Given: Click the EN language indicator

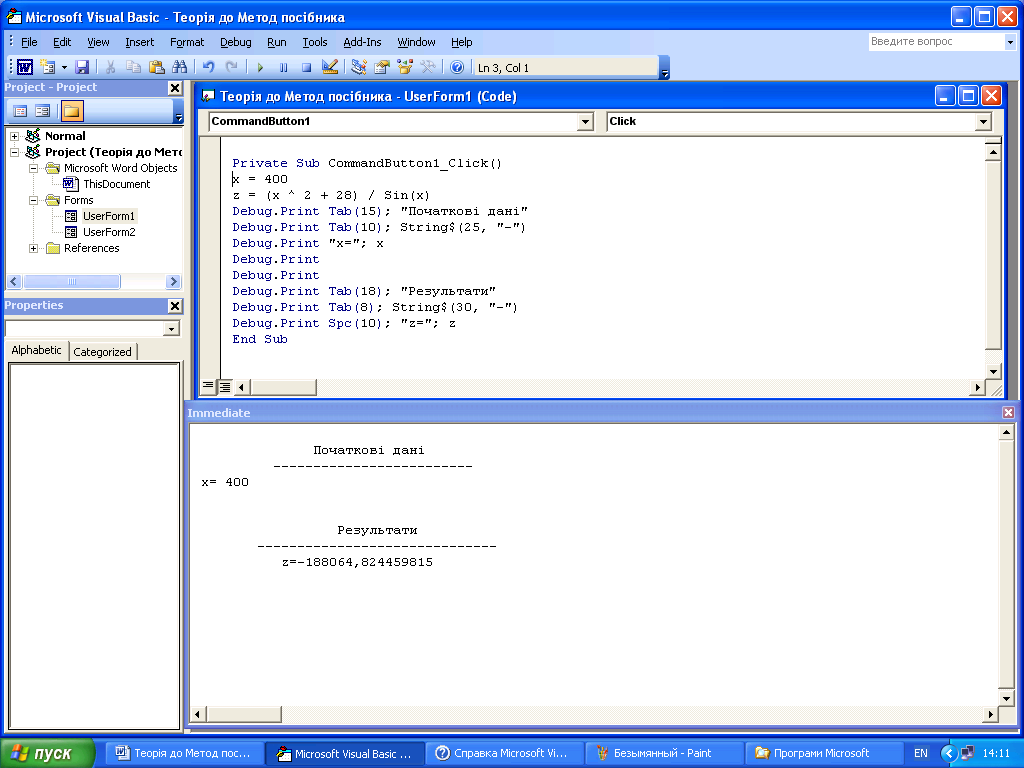Looking at the screenshot, I should (921, 753).
